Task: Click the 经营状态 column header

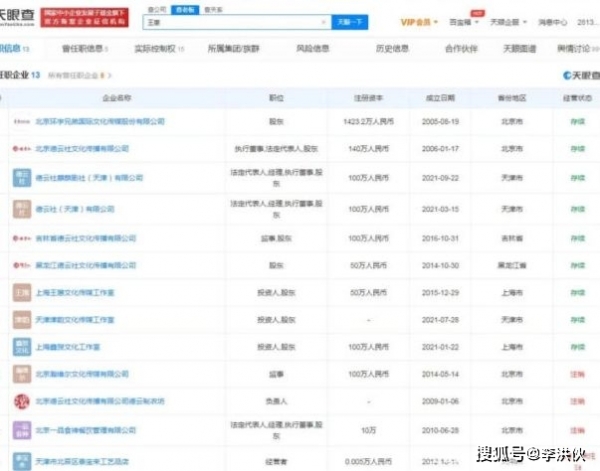Action: point(577,98)
